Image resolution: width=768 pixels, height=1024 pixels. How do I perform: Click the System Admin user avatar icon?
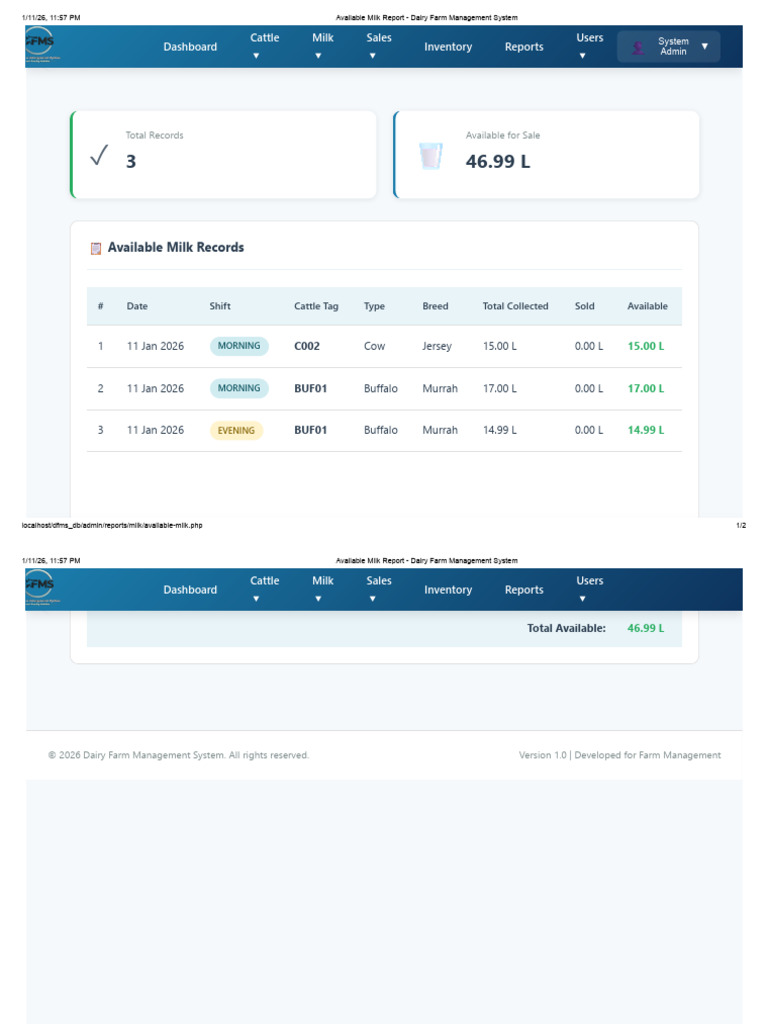pyautogui.click(x=638, y=47)
